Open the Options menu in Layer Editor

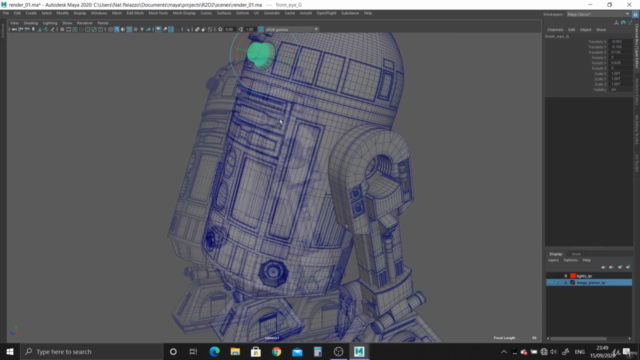point(570,260)
